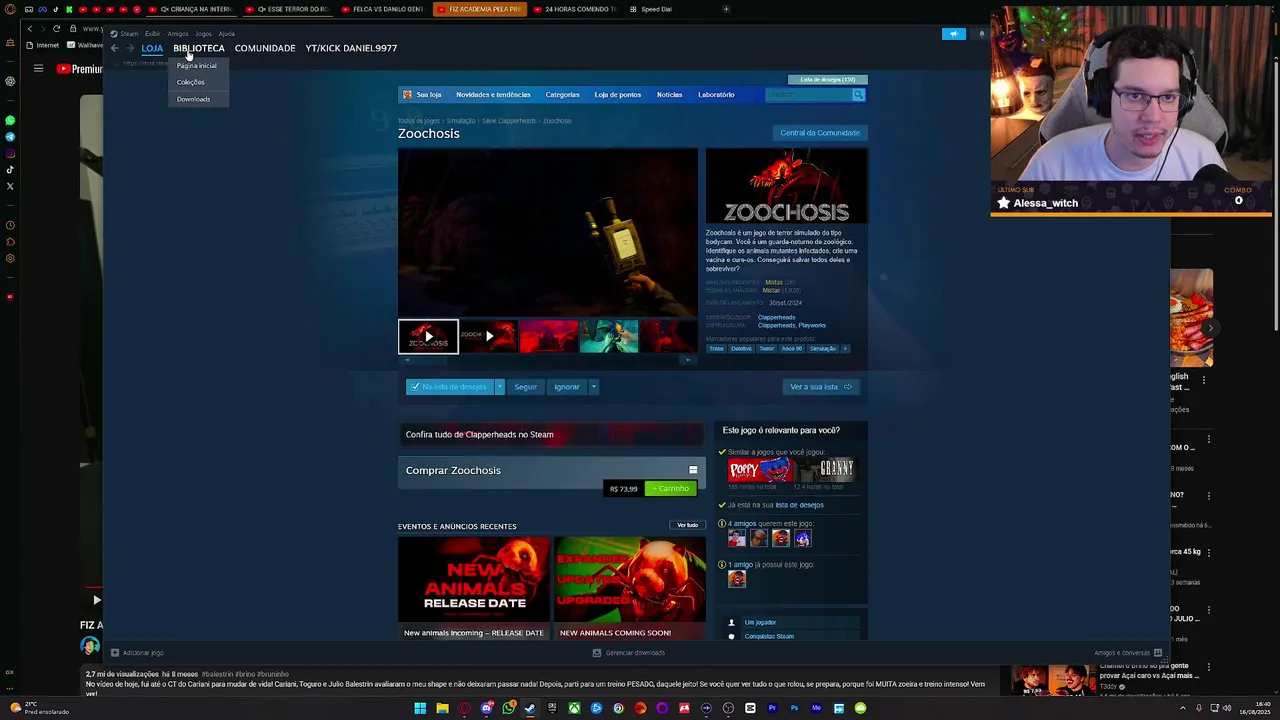Switch to the FIZ ACADEMIA browser tab
The height and width of the screenshot is (720, 1280).
[x=478, y=9]
